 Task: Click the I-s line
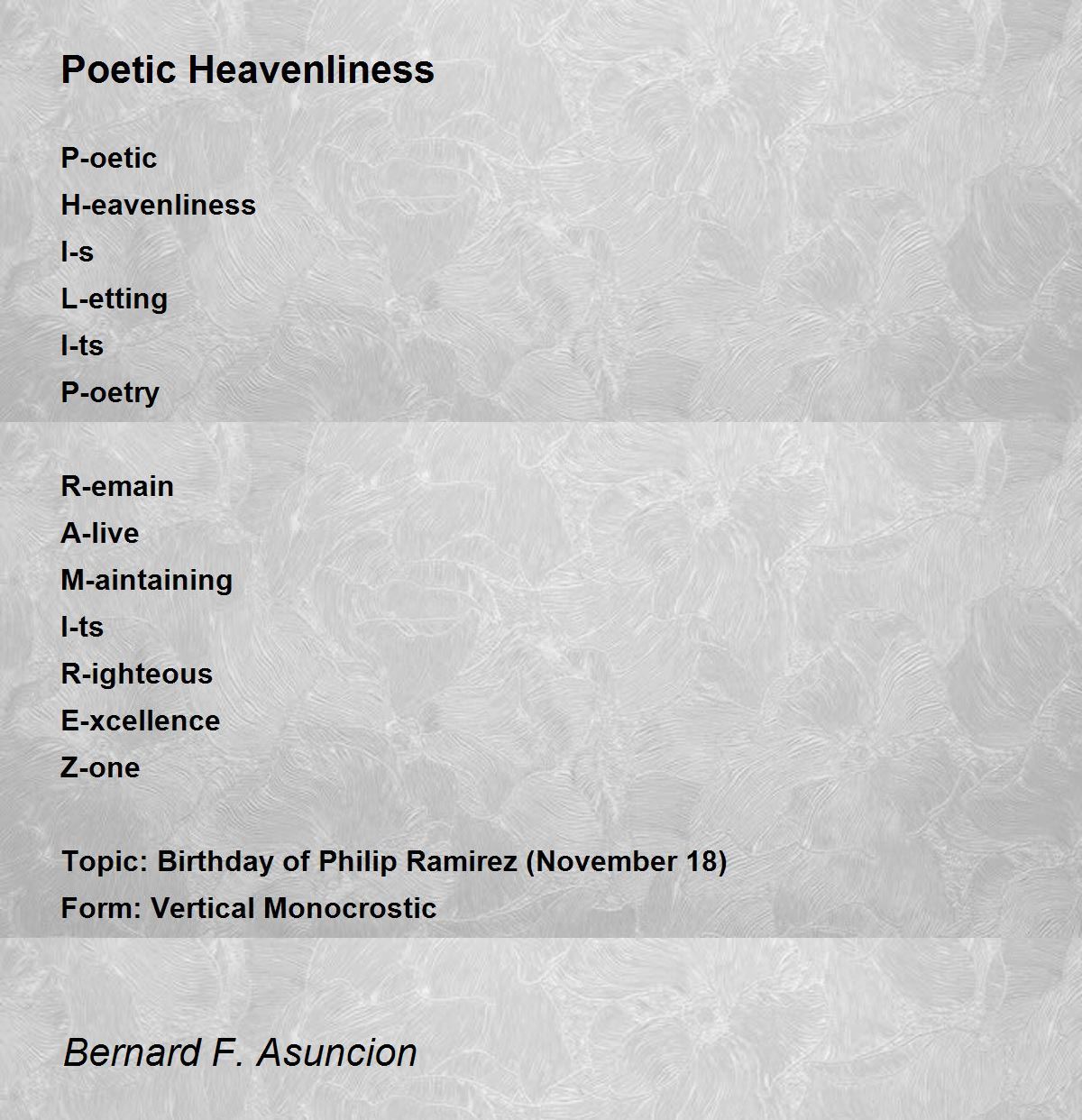pos(78,252)
